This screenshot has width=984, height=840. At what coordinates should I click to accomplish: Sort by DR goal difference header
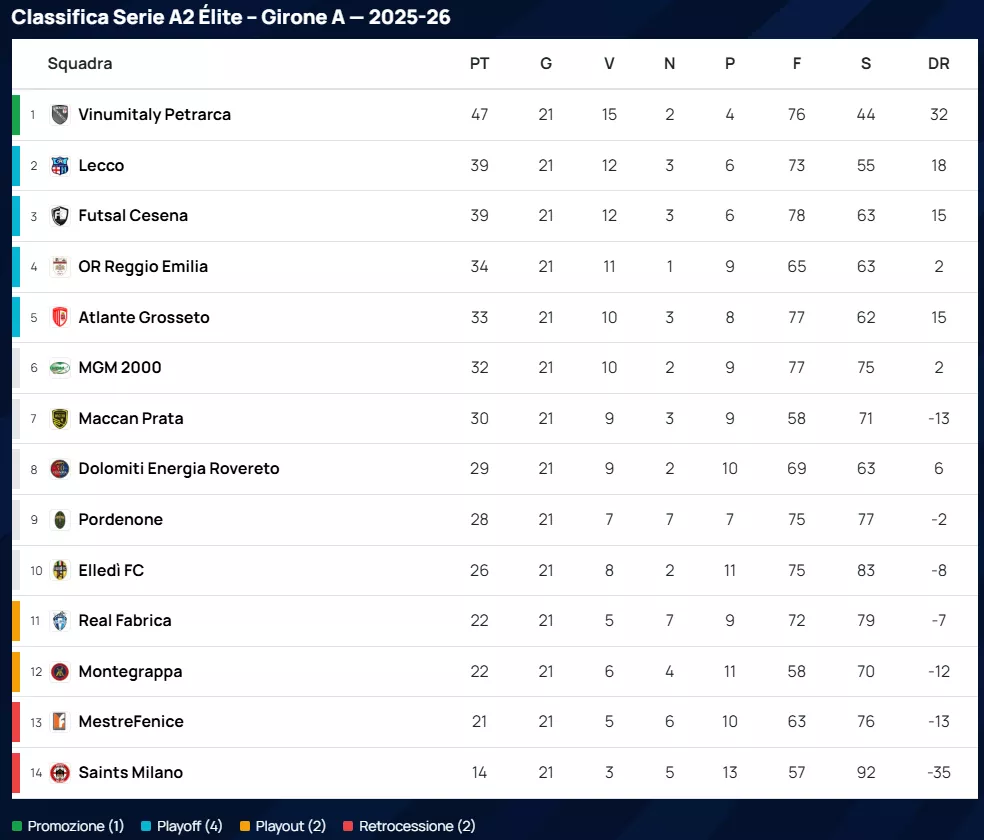point(938,64)
